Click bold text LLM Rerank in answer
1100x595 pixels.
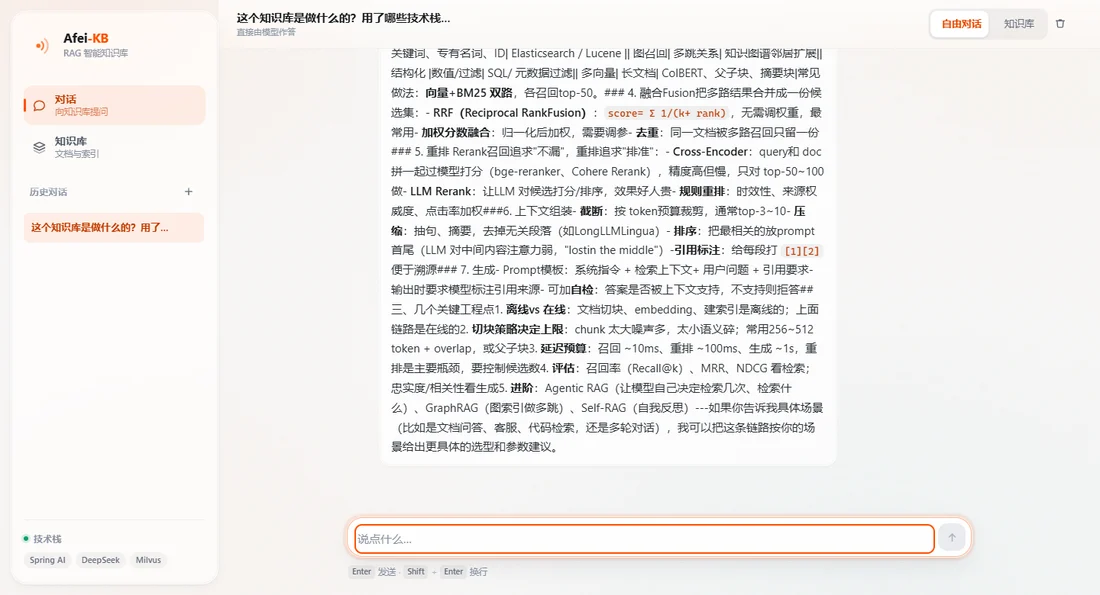[x=441, y=191]
